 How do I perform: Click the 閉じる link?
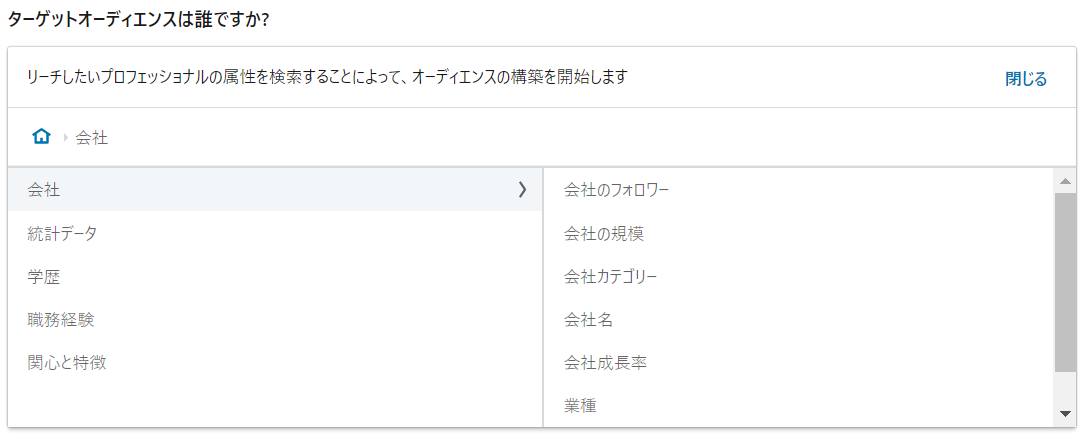tap(1026, 79)
